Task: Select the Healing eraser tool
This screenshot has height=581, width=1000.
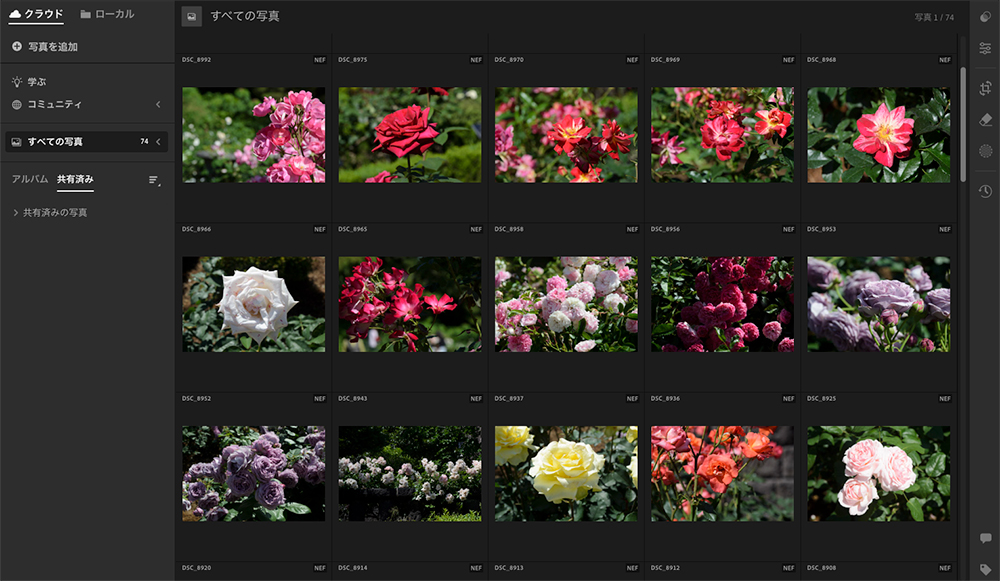Action: [985, 119]
